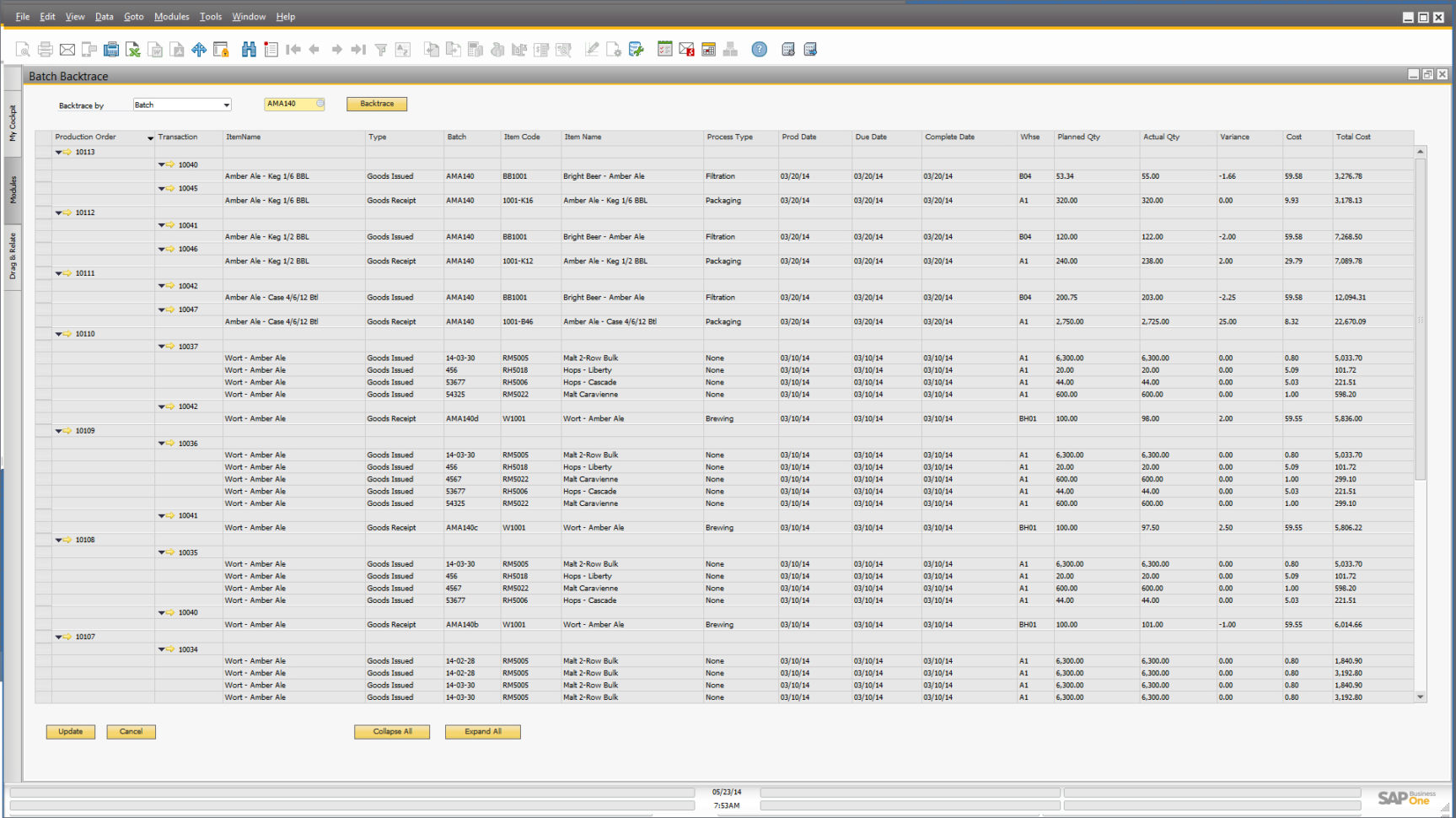This screenshot has width=1456, height=818.
Task: Select the Email icon in the toolbar
Action: pos(67,49)
